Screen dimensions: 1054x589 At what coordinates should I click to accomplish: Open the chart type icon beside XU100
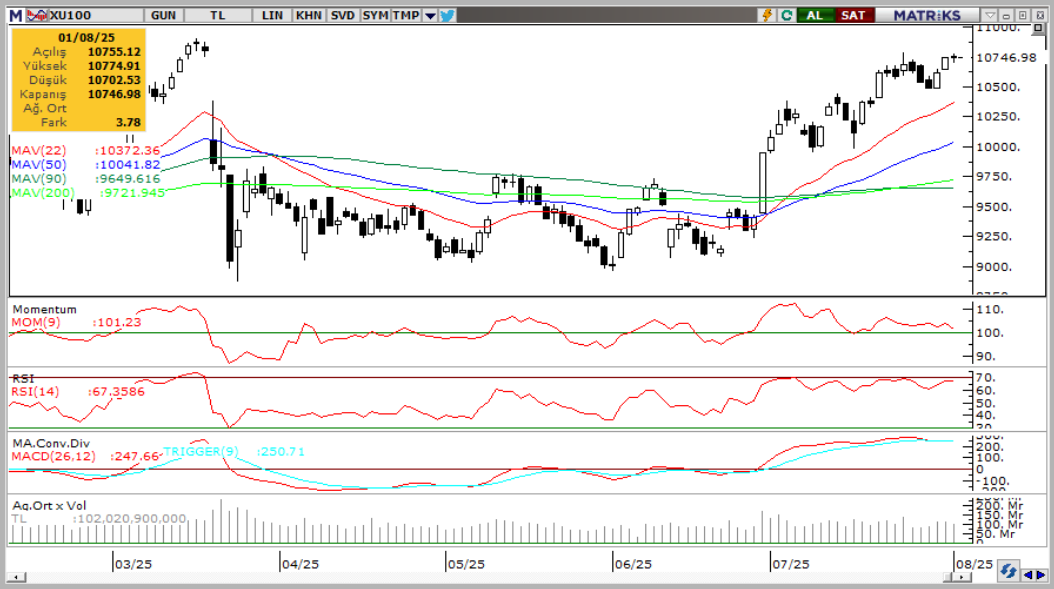pos(37,15)
